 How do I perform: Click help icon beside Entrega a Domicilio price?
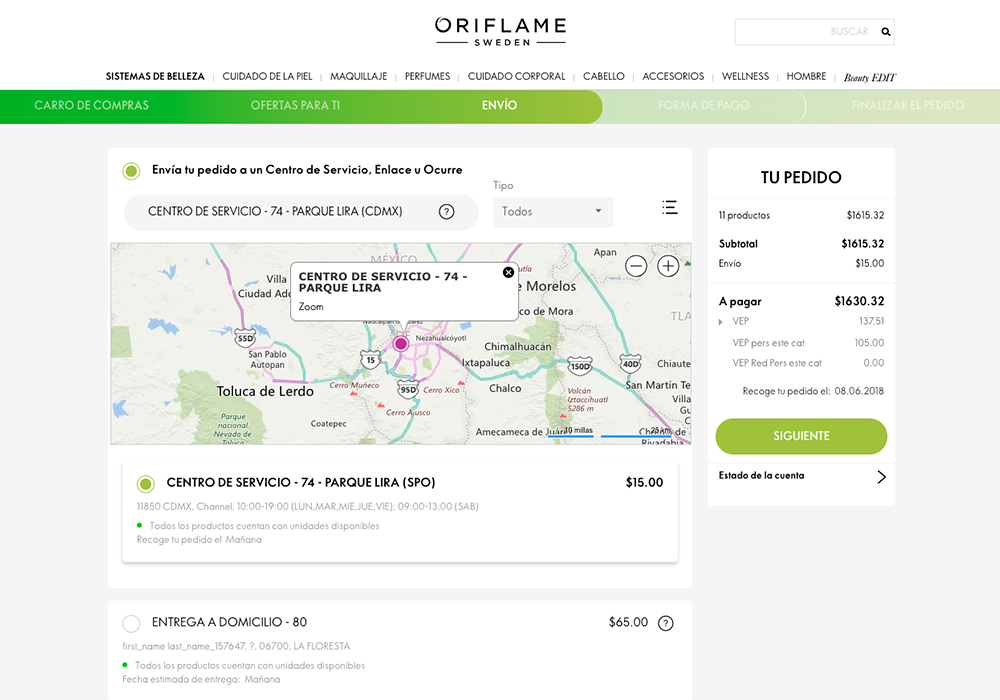pos(666,623)
